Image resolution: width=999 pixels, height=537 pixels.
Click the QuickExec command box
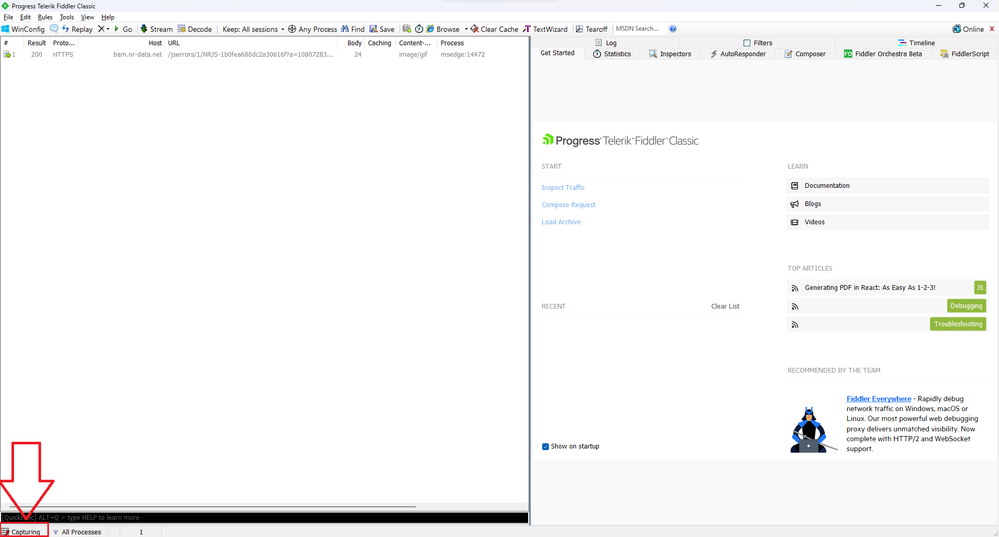[x=264, y=518]
